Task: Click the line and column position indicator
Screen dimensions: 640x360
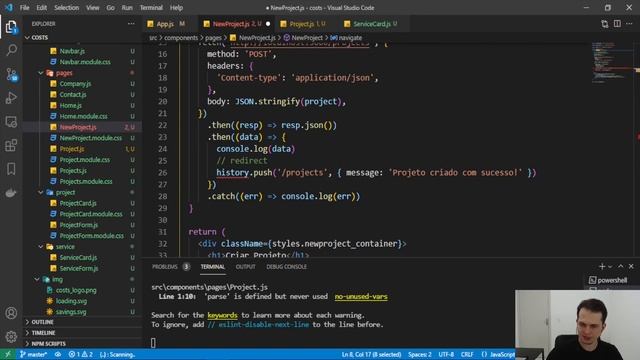Action: (x=371, y=354)
